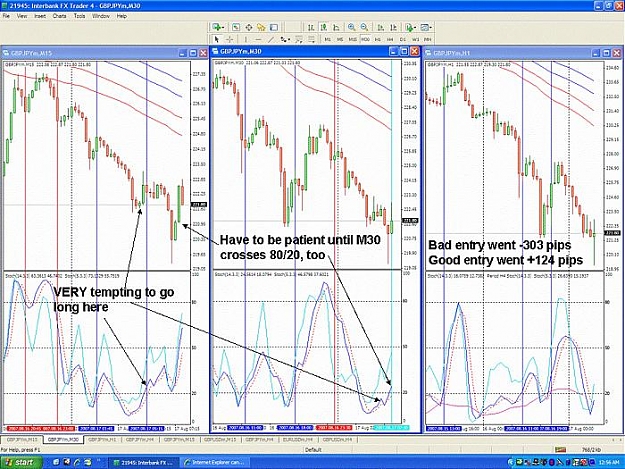Open the Charts menu
Image resolution: width=625 pixels, height=469 pixels.
(x=59, y=16)
